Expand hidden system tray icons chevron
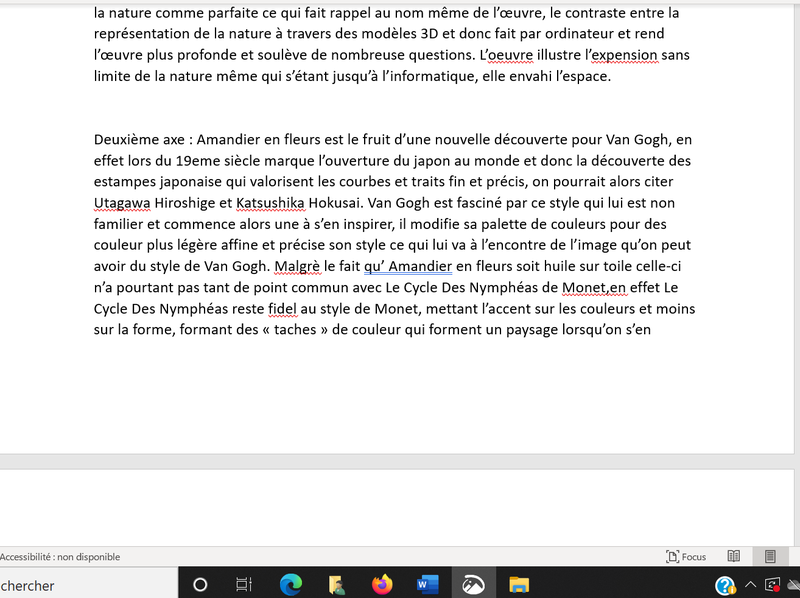Viewport: 800px width, 598px height. [750, 585]
